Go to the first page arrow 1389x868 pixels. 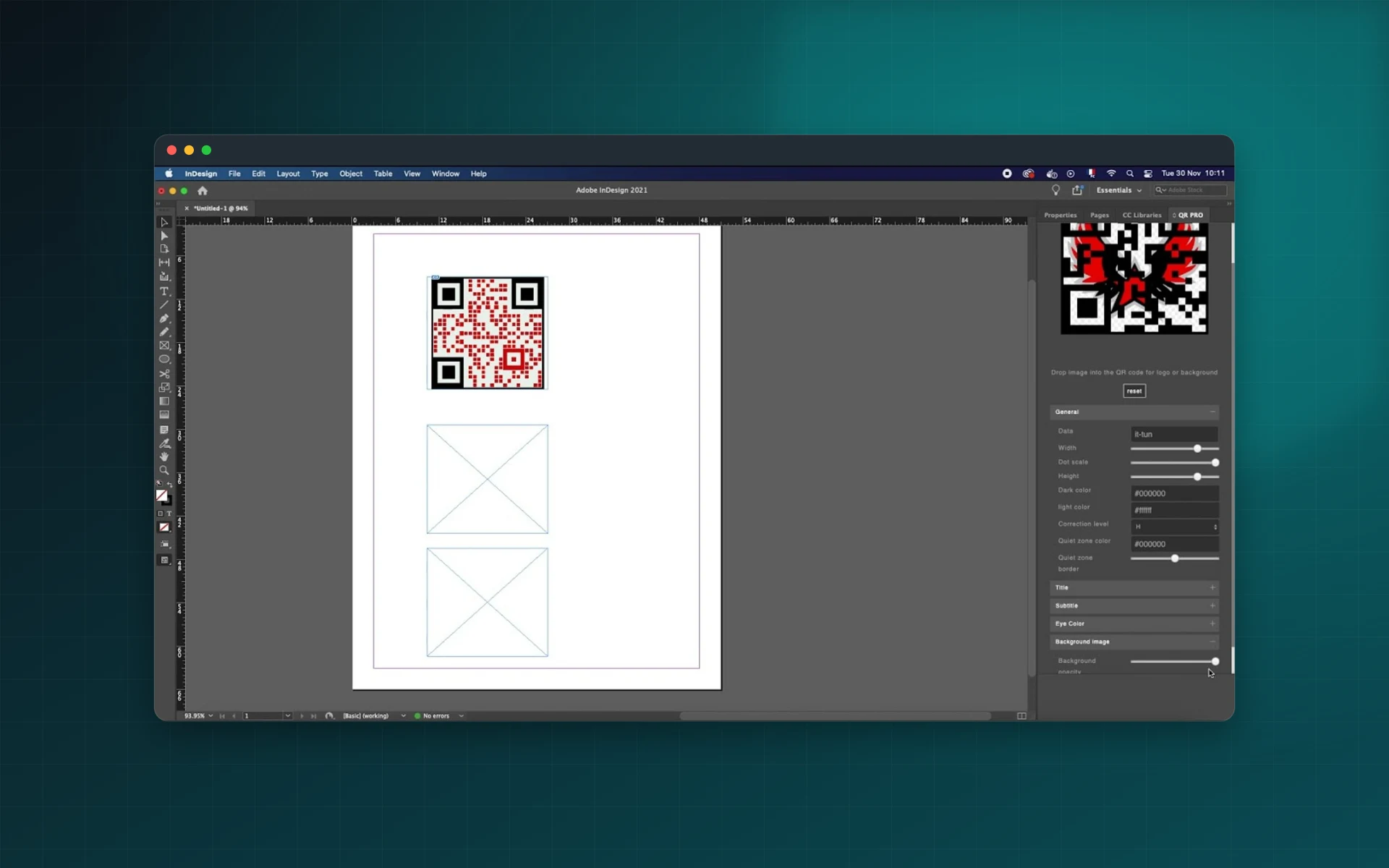point(222,716)
